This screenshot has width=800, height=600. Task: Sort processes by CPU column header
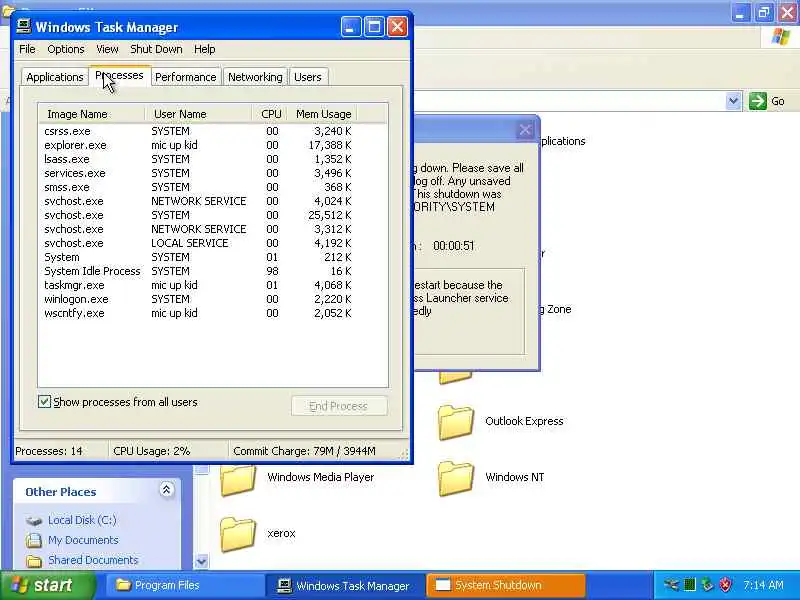[271, 114]
